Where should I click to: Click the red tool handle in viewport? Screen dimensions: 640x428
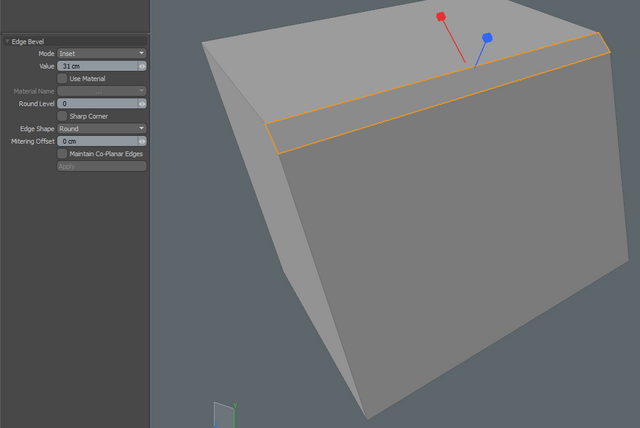[441, 16]
